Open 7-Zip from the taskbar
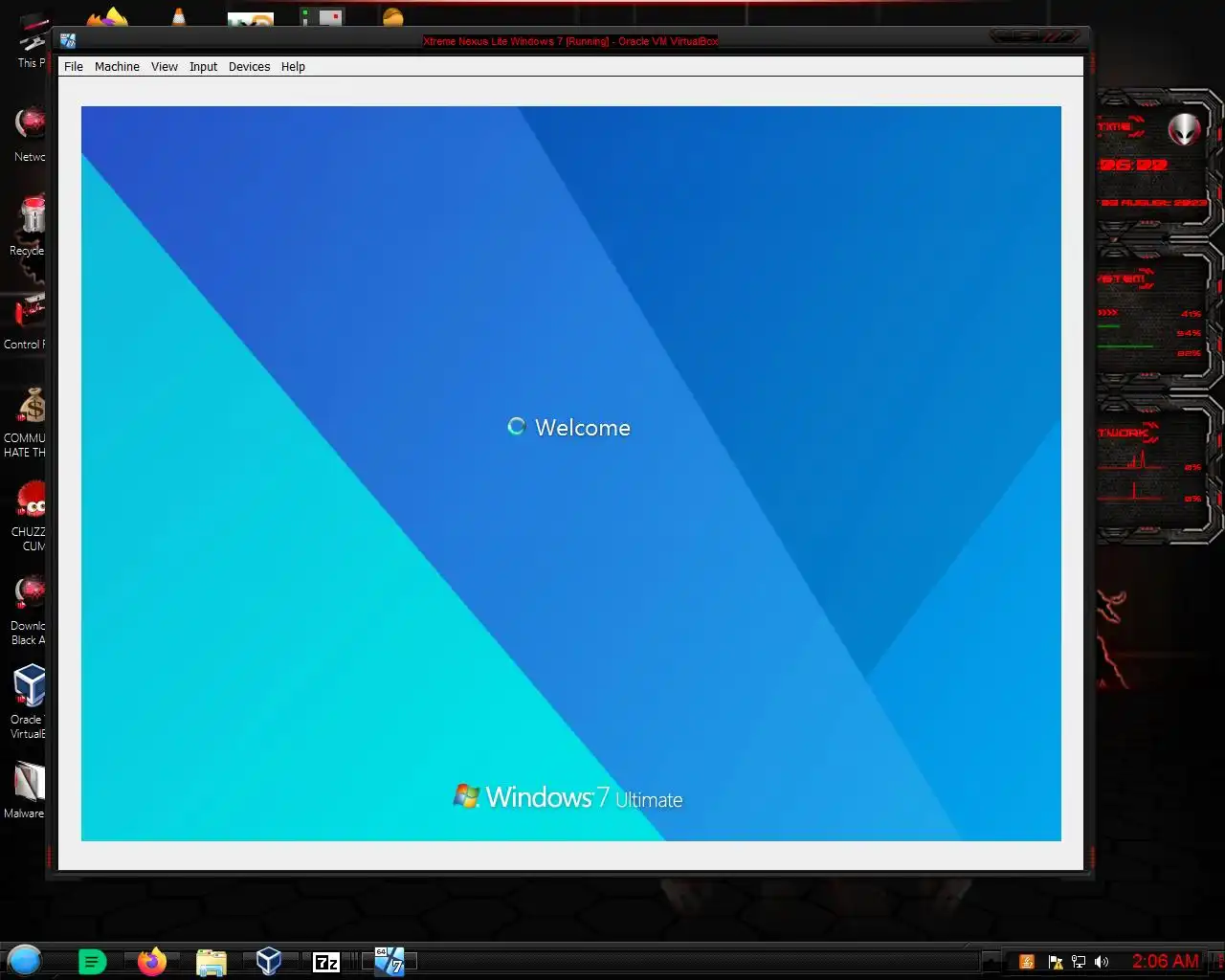The image size is (1225, 980). tap(326, 962)
